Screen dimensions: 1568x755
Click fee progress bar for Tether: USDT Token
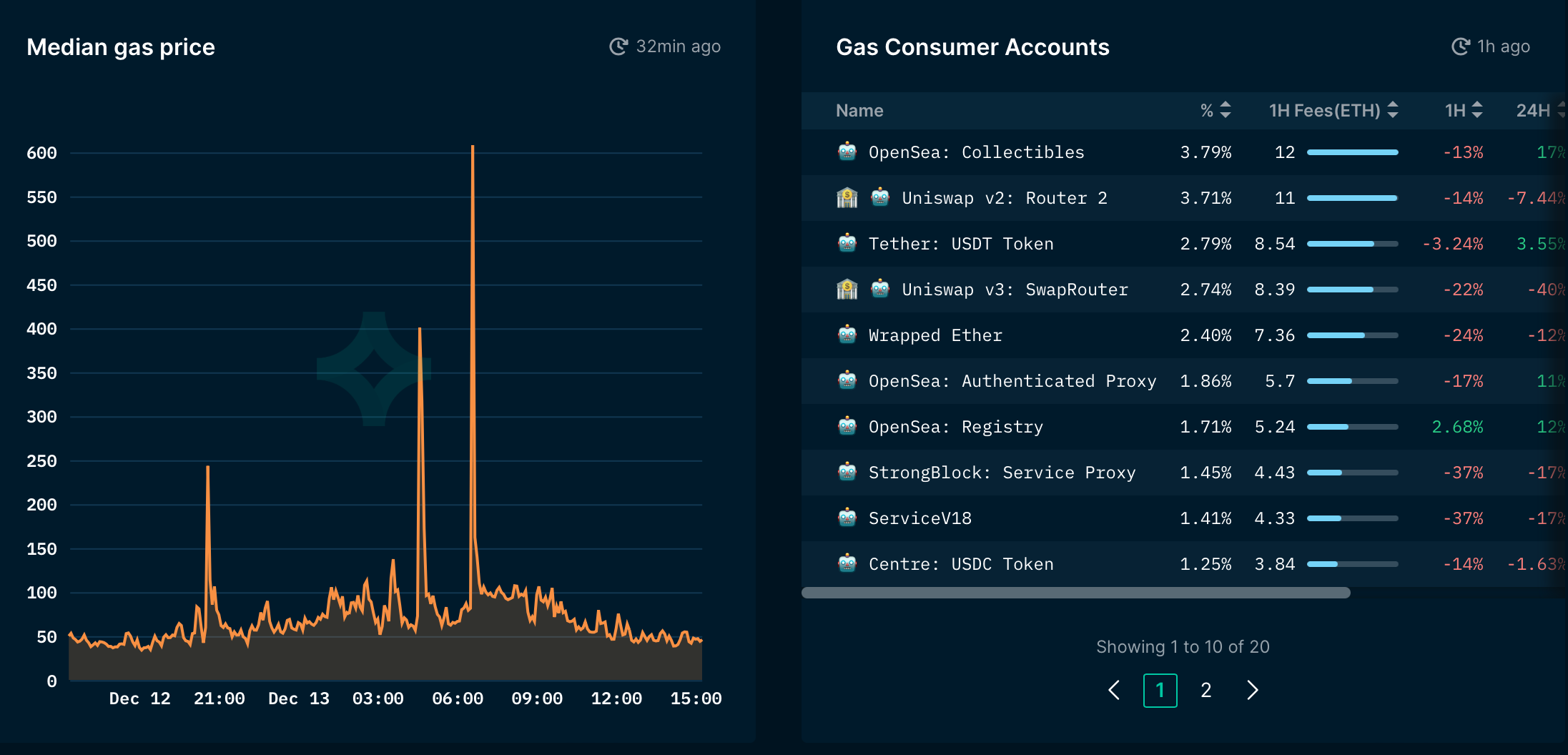(x=1352, y=244)
